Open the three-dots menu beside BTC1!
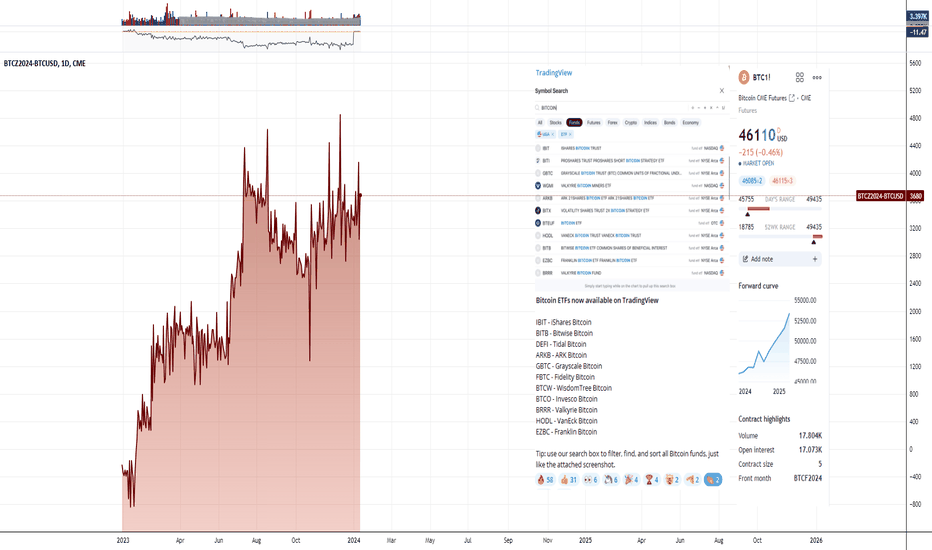932x550 pixels. (817, 77)
